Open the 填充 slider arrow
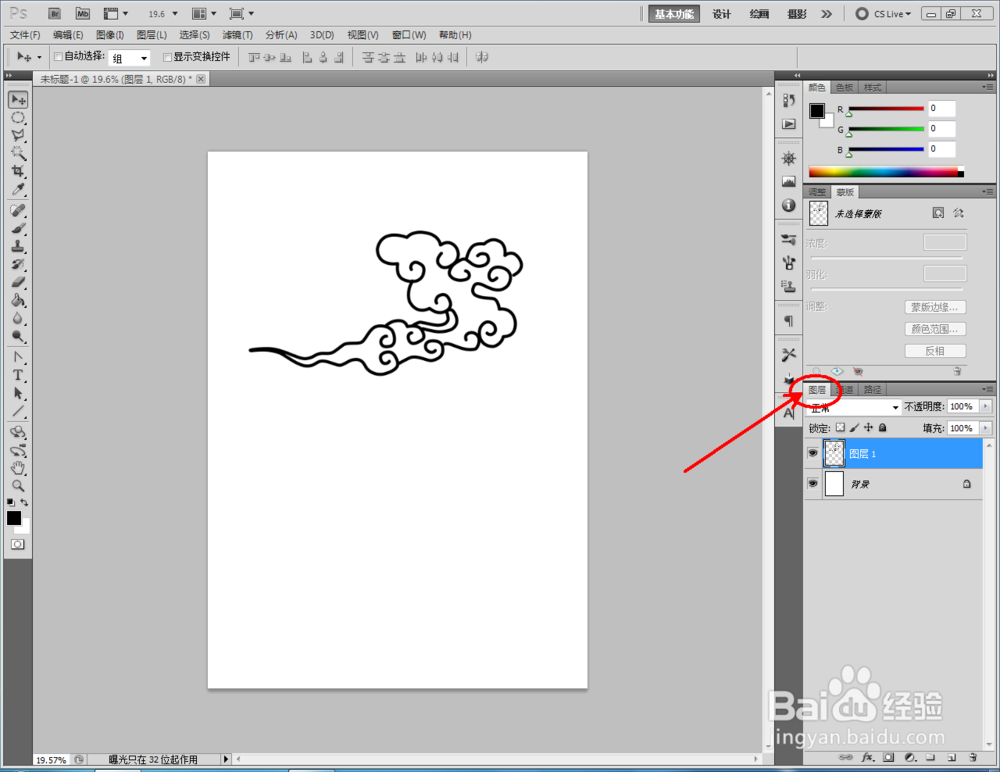Viewport: 1000px width, 772px height. (986, 428)
